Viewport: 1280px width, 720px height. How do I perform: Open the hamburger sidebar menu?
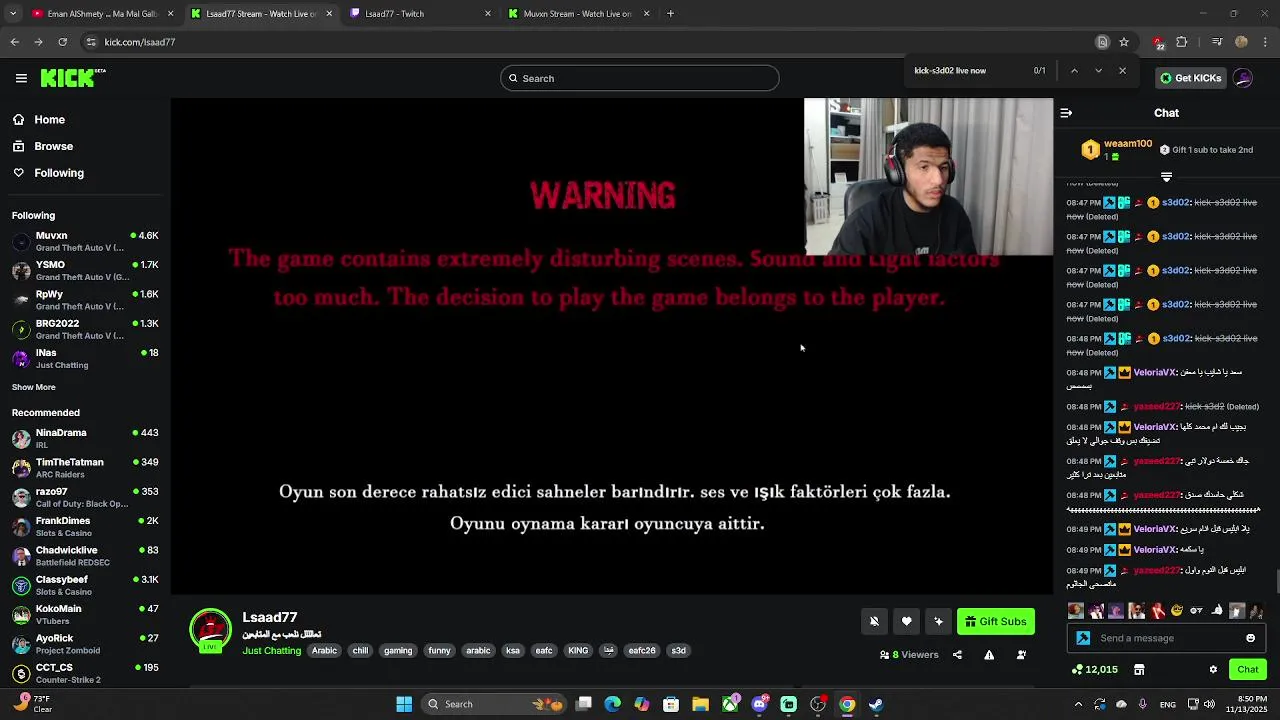point(21,78)
